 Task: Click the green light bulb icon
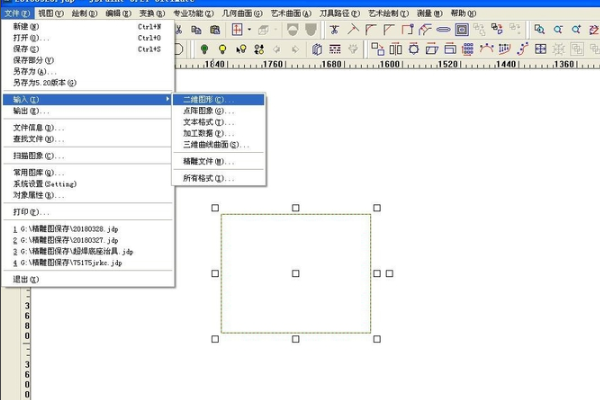(205, 48)
